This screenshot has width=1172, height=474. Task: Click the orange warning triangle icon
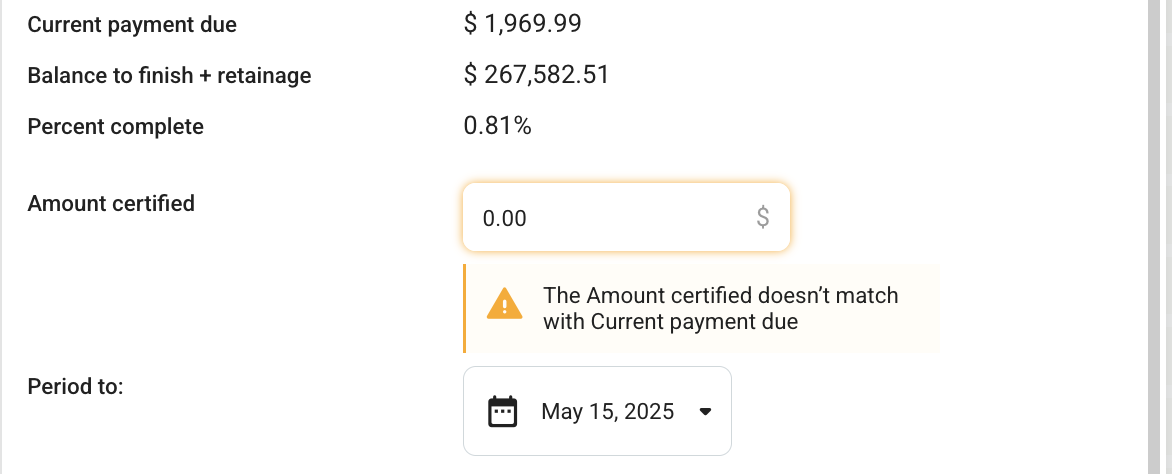(505, 304)
